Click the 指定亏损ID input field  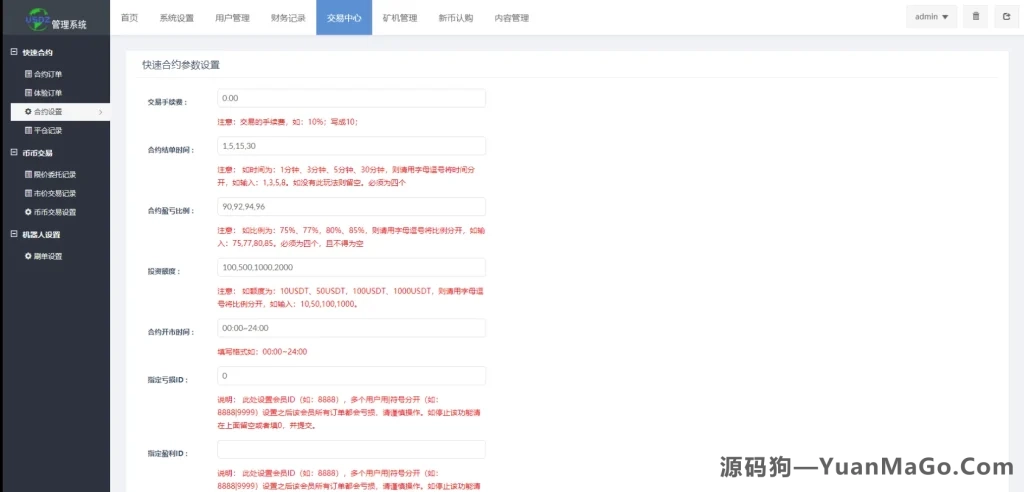pyautogui.click(x=351, y=376)
